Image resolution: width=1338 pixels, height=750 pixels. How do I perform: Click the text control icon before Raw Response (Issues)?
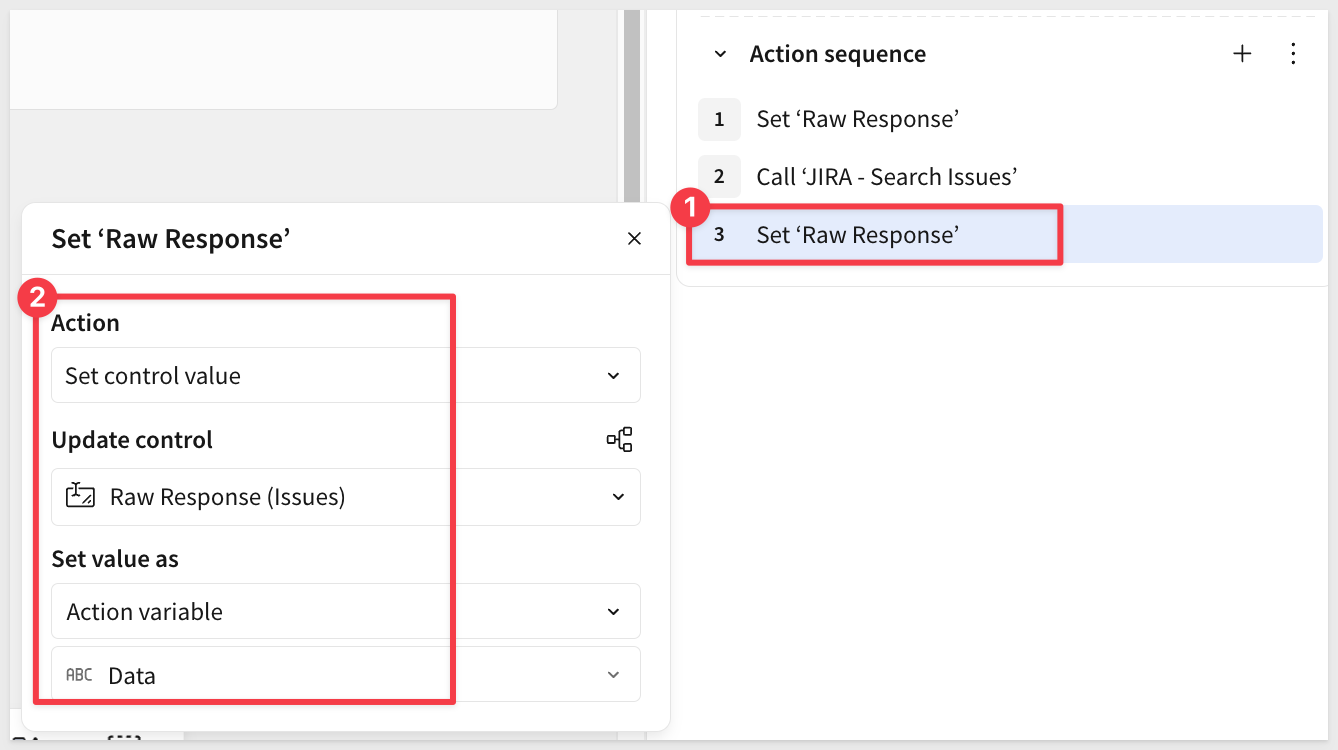80,496
